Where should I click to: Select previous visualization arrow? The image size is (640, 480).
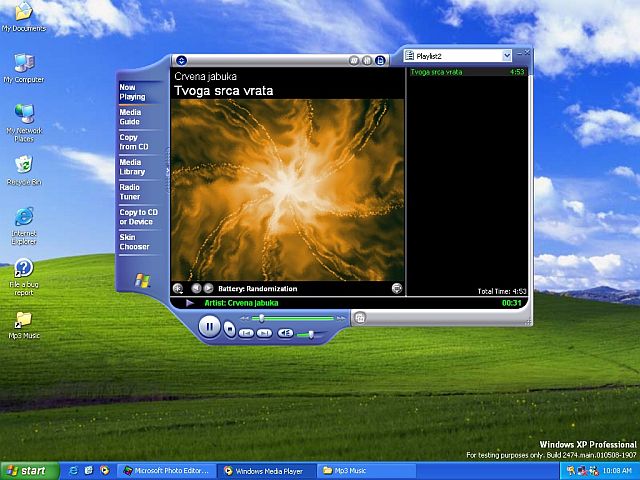pos(196,288)
